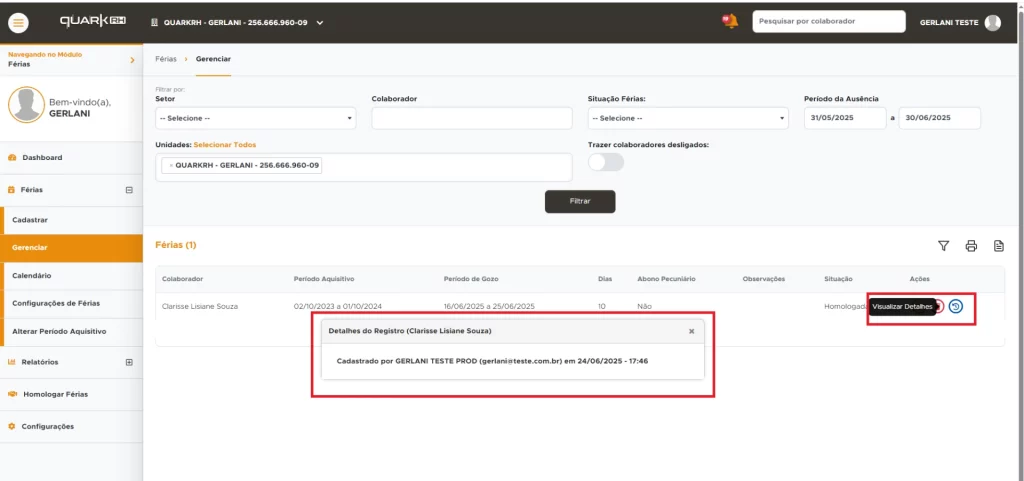Collapse the Férias sidebar section
1024x481 pixels.
(128, 189)
